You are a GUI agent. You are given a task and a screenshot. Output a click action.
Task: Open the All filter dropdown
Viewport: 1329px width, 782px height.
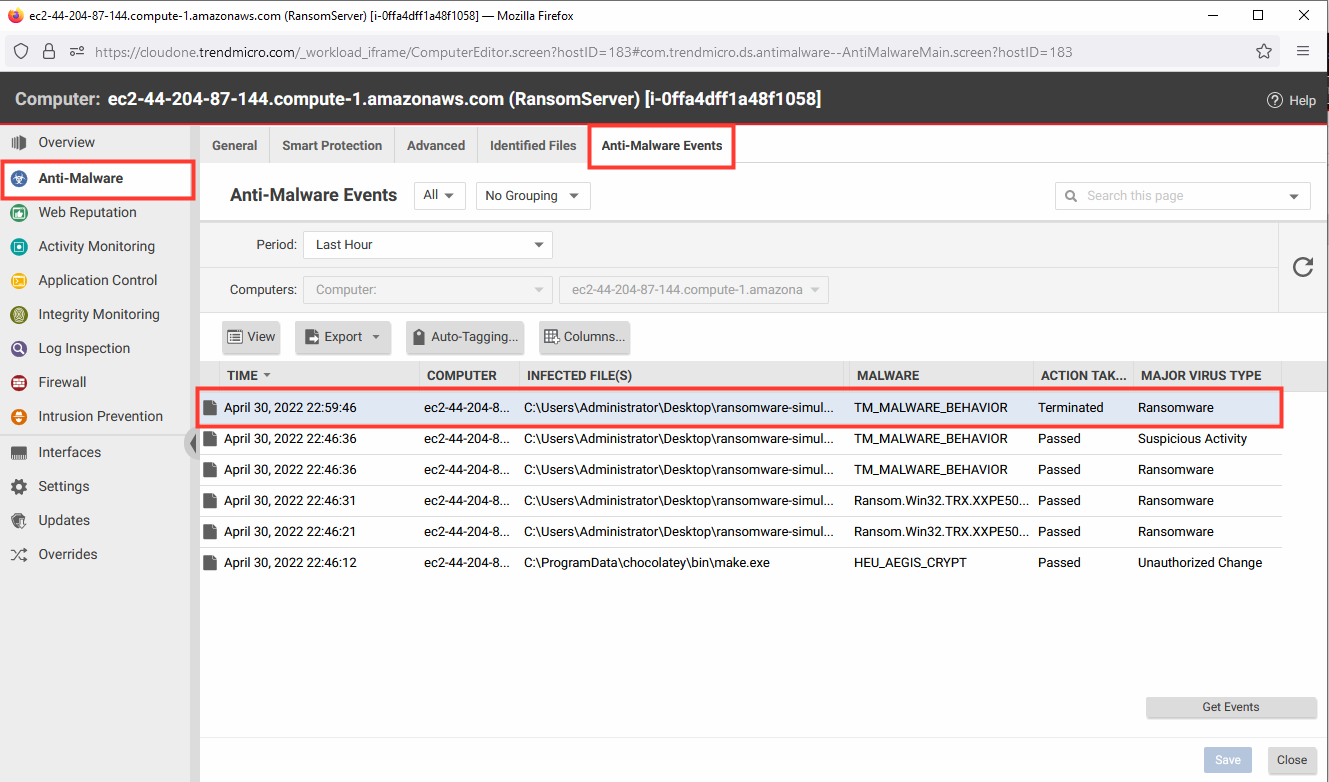pyautogui.click(x=440, y=196)
